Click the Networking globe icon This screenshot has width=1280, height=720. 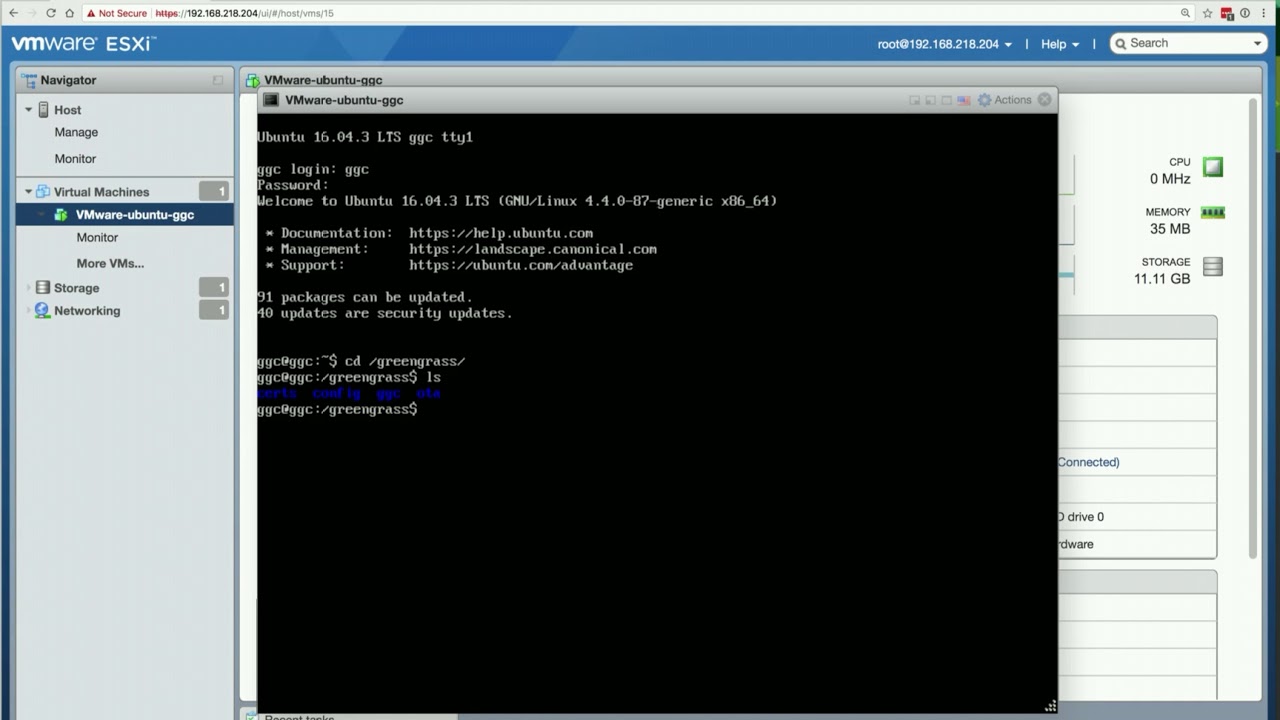pyautogui.click(x=42, y=311)
